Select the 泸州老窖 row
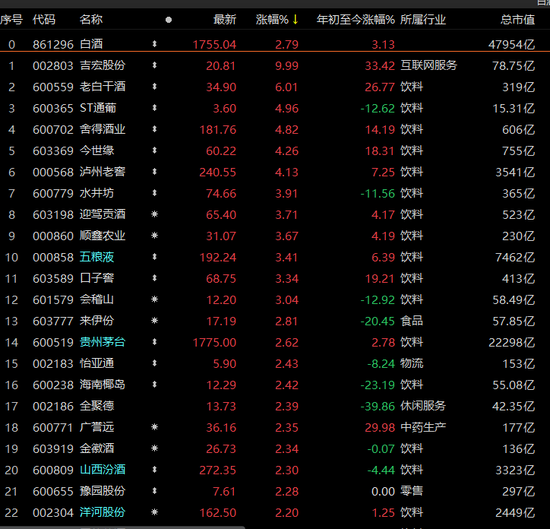Viewport: 550px width, 529px height. coord(275,172)
